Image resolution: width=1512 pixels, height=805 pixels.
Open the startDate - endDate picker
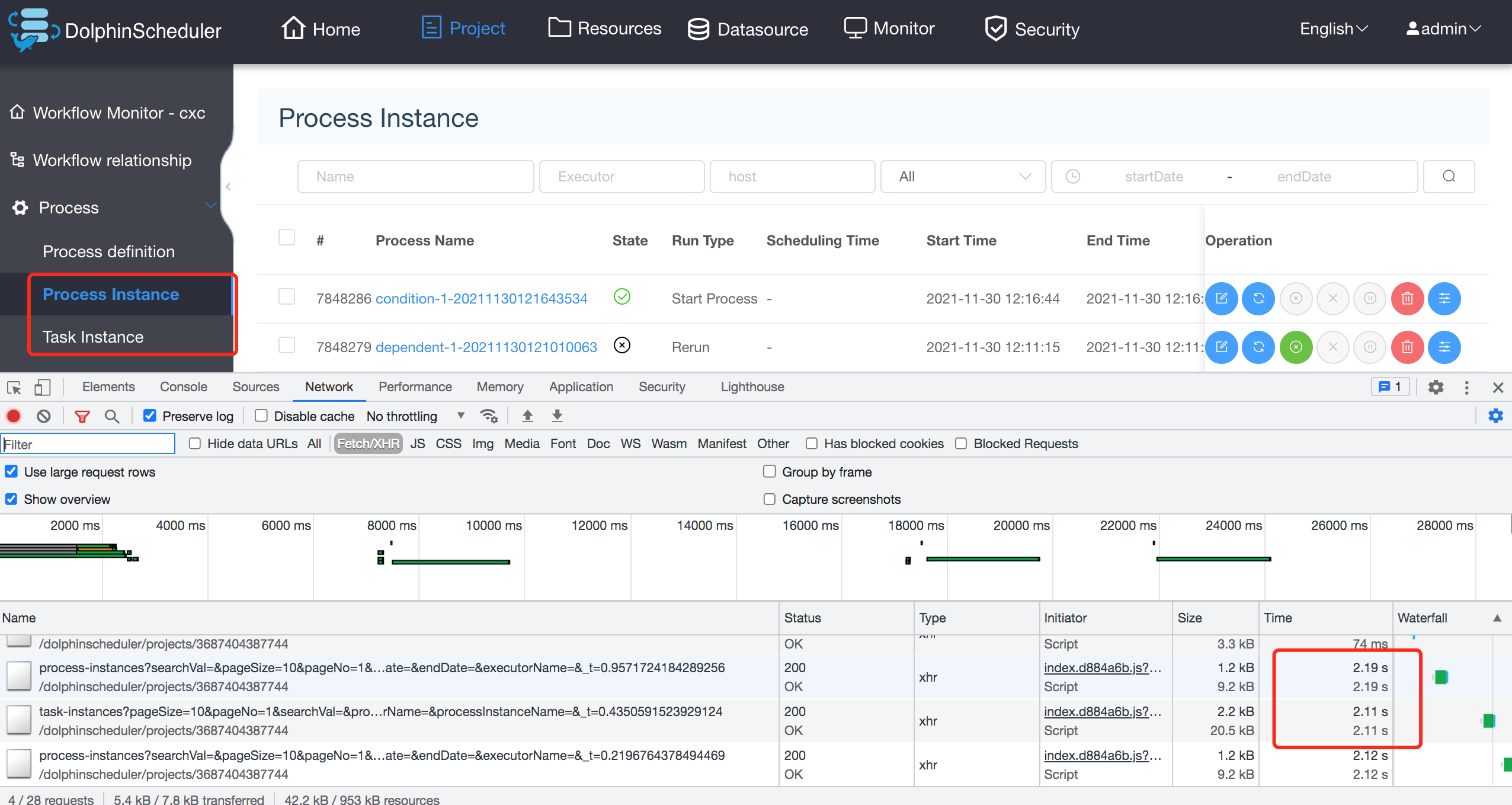pyautogui.click(x=1235, y=177)
